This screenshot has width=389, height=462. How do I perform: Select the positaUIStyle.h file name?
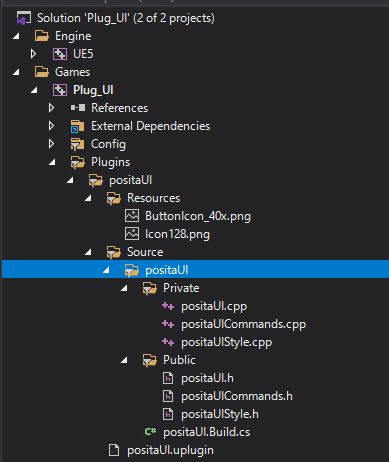point(220,414)
